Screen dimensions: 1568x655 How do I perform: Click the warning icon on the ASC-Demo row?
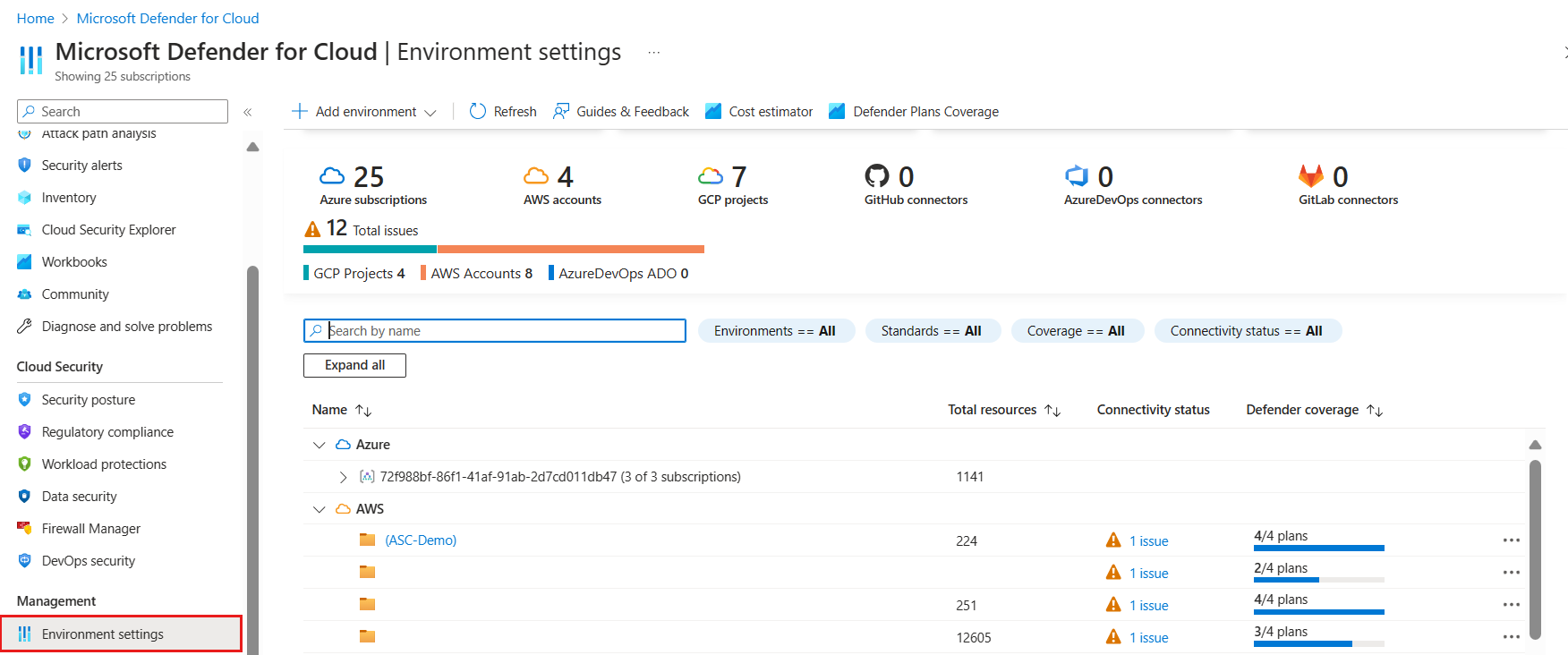[1113, 540]
